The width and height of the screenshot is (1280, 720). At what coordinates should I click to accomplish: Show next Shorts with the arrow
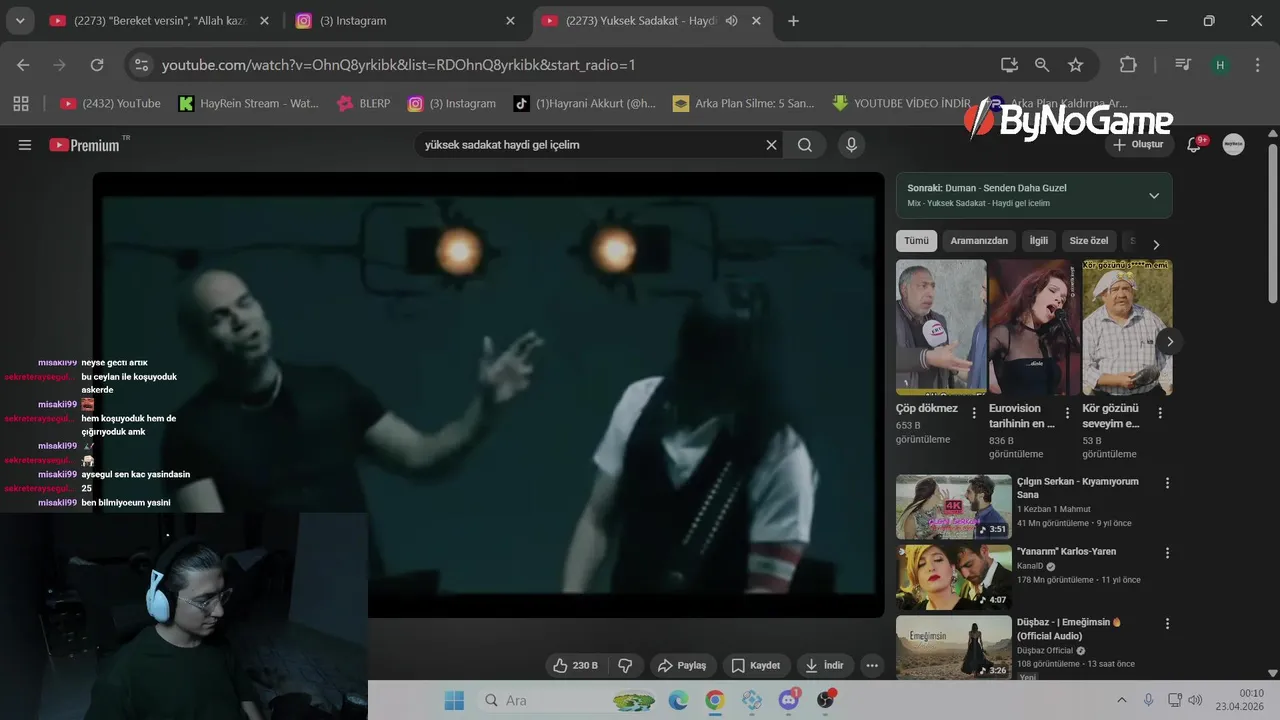point(1170,341)
